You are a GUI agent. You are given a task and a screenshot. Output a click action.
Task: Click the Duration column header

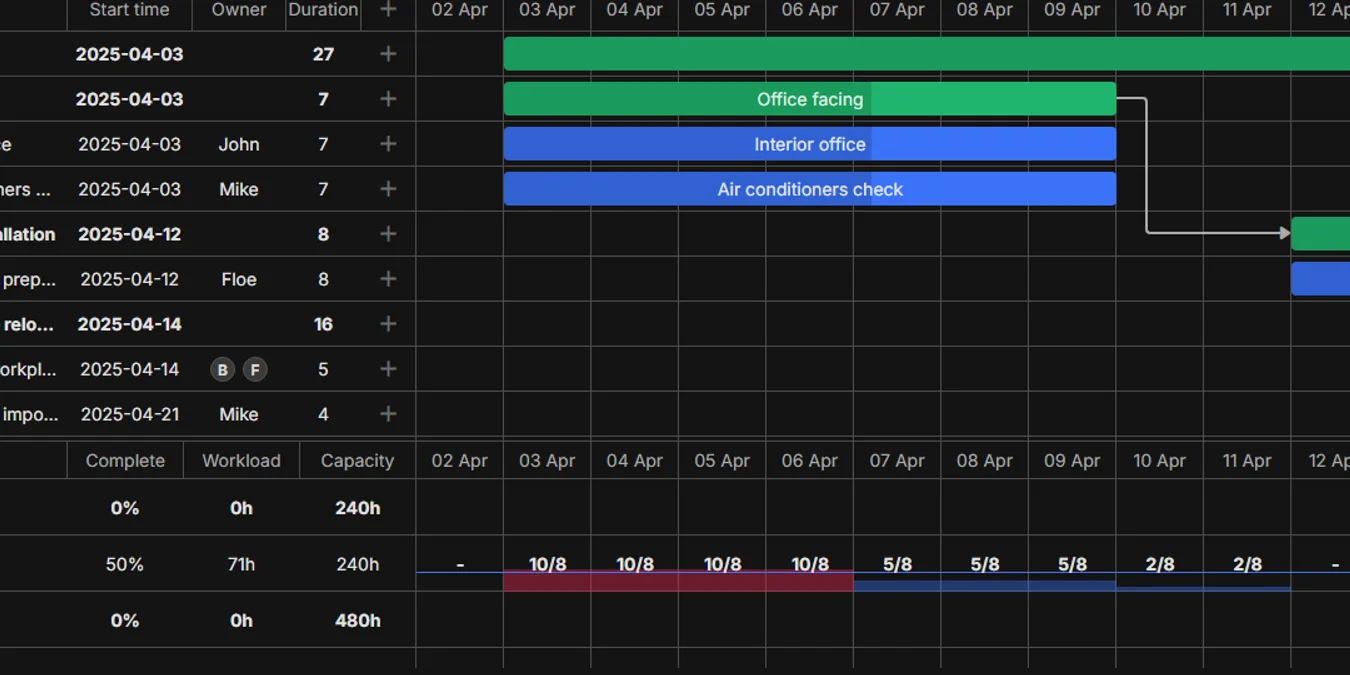323,10
